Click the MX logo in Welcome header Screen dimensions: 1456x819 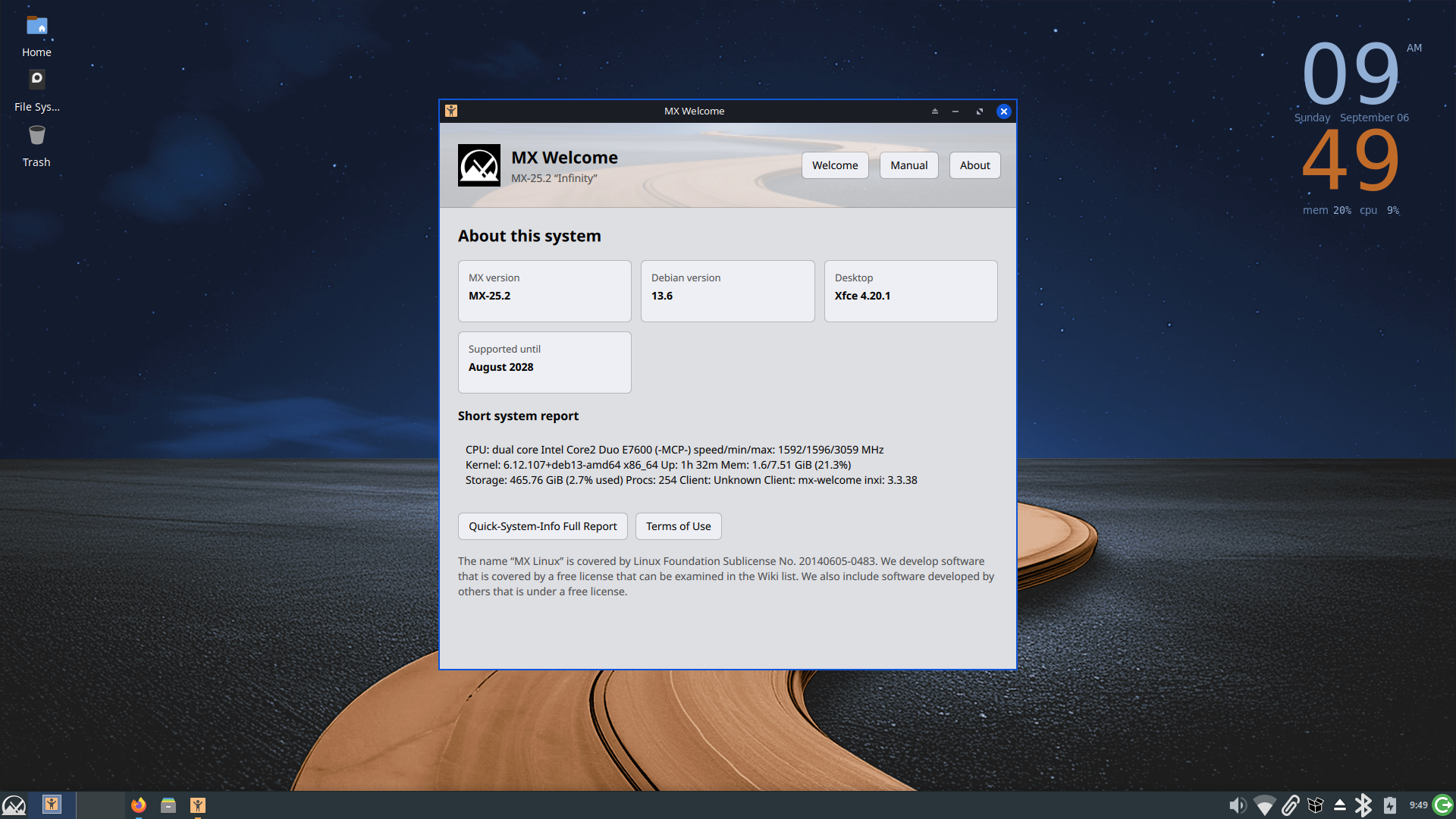pyautogui.click(x=479, y=165)
